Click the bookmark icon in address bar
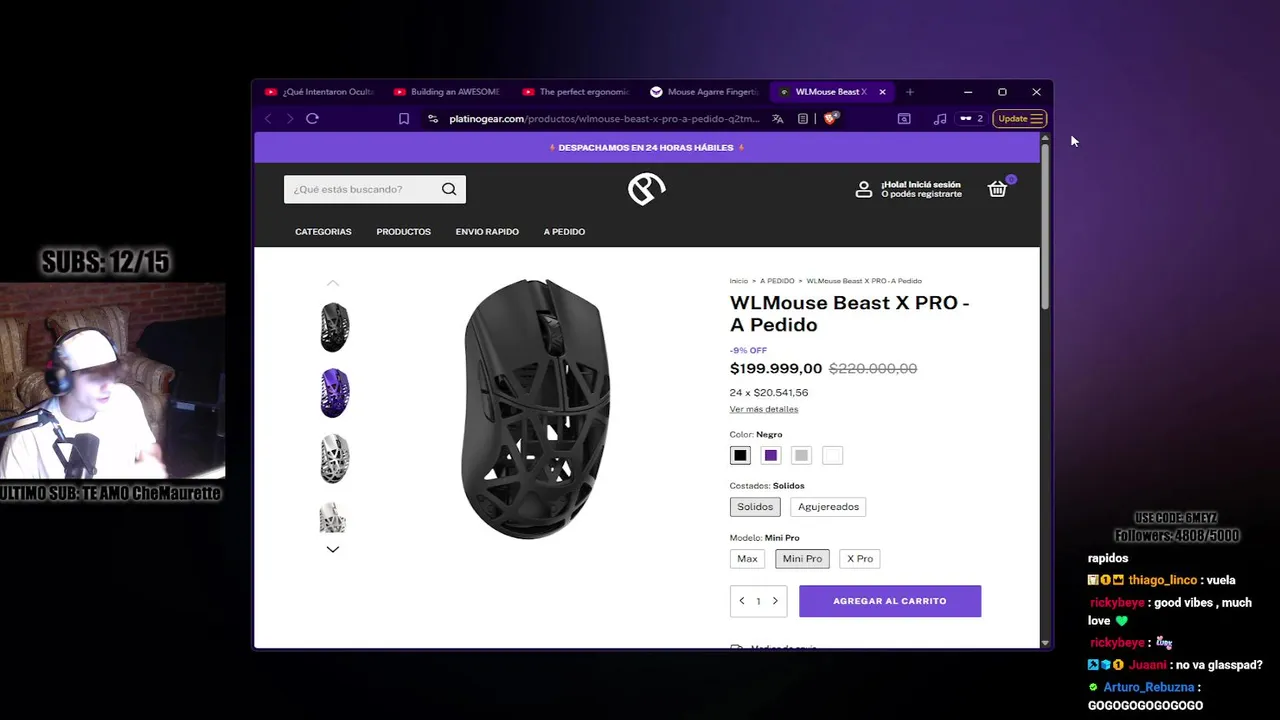1280x720 pixels. [x=404, y=118]
